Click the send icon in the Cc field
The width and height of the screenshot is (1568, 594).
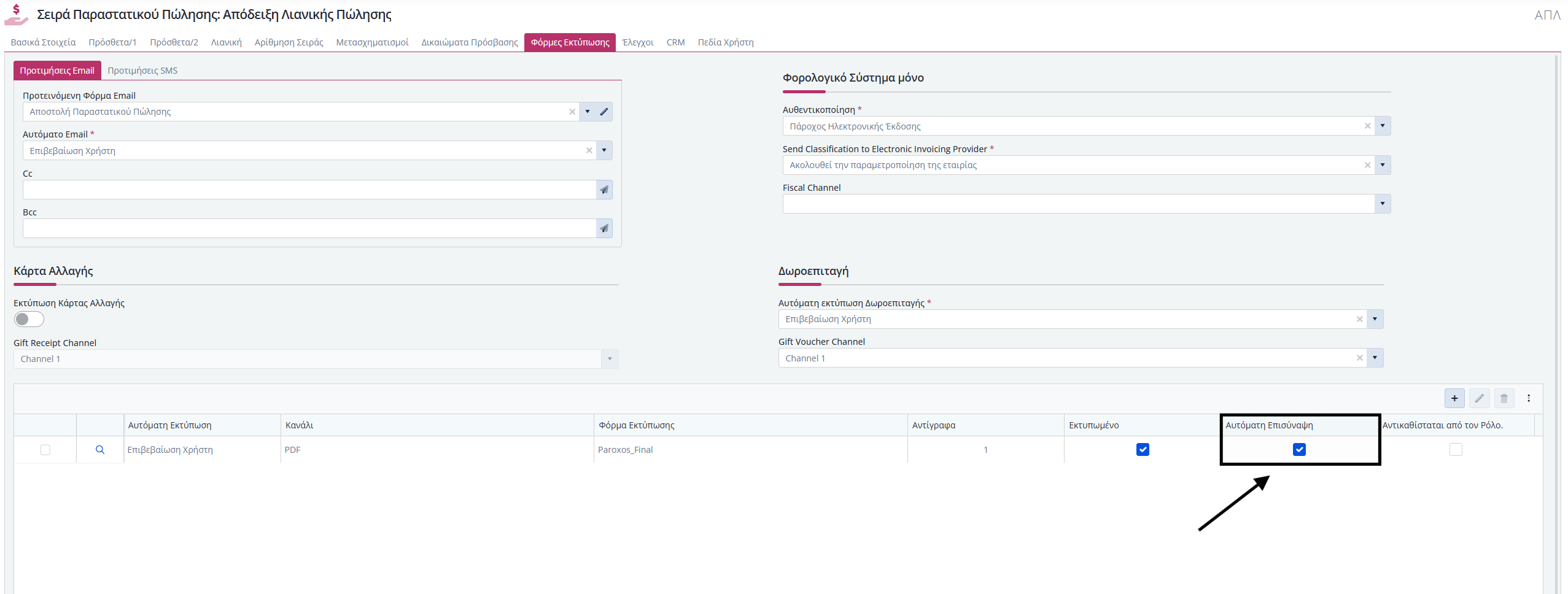click(604, 190)
